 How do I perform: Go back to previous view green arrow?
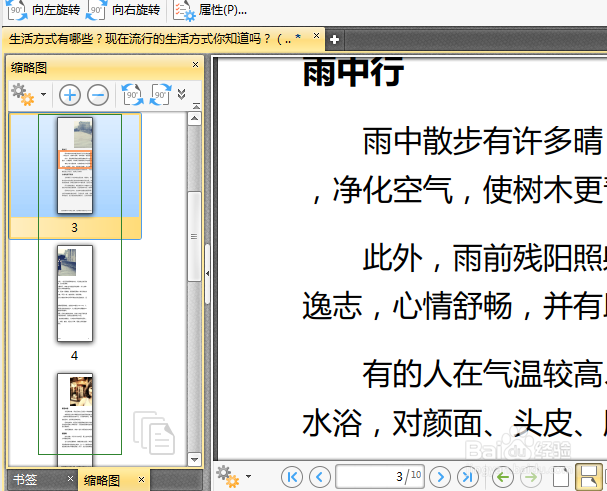pyautogui.click(x=502, y=477)
